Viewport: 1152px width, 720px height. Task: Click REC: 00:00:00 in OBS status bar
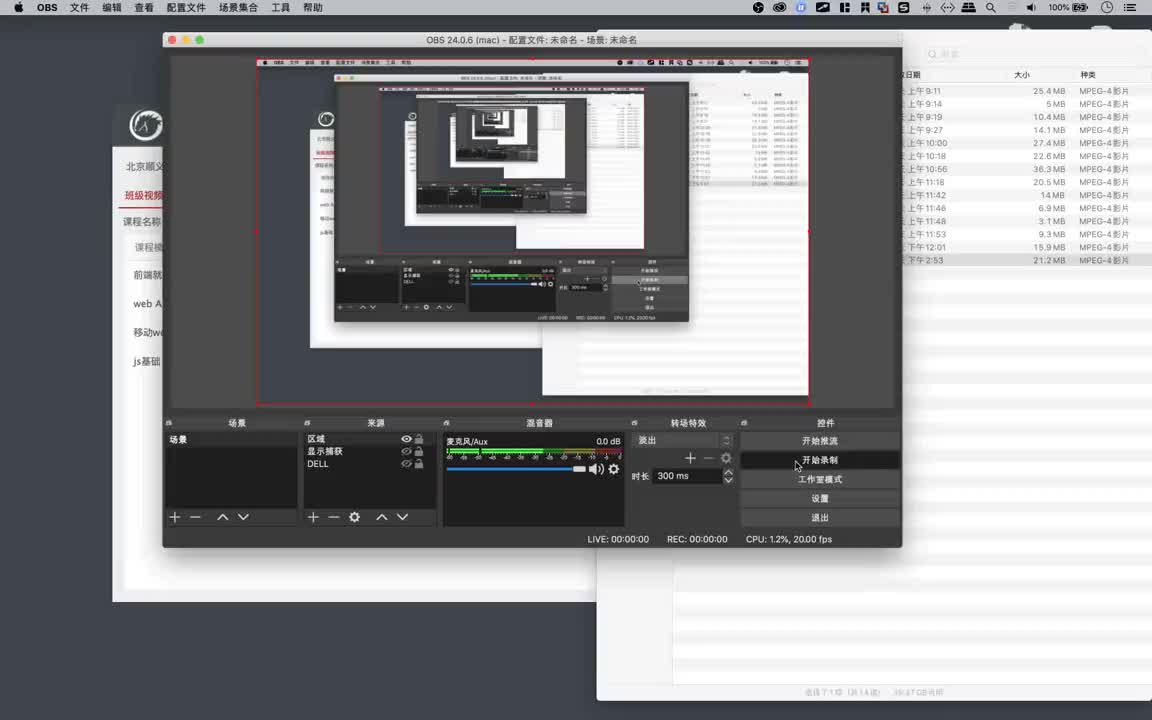point(697,539)
